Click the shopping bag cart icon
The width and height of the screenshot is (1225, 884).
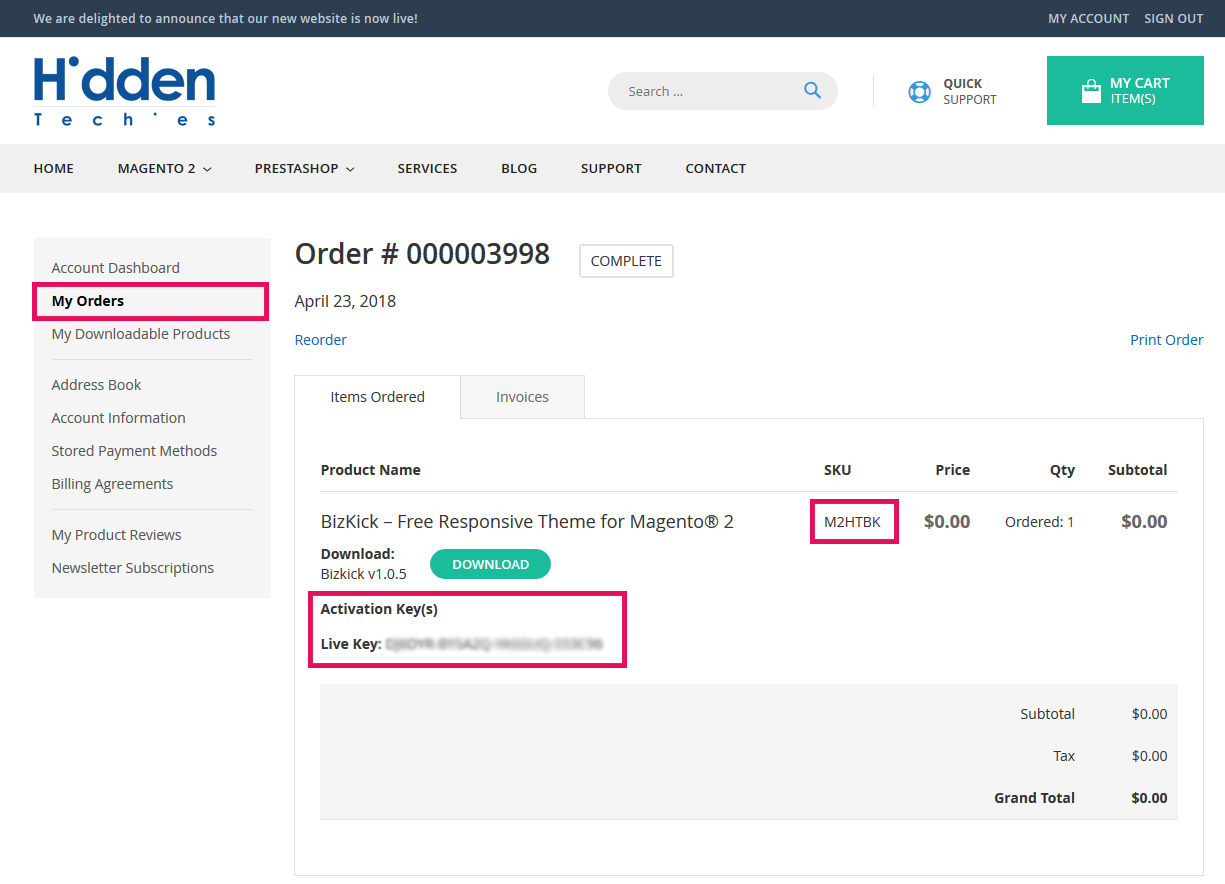pos(1091,92)
